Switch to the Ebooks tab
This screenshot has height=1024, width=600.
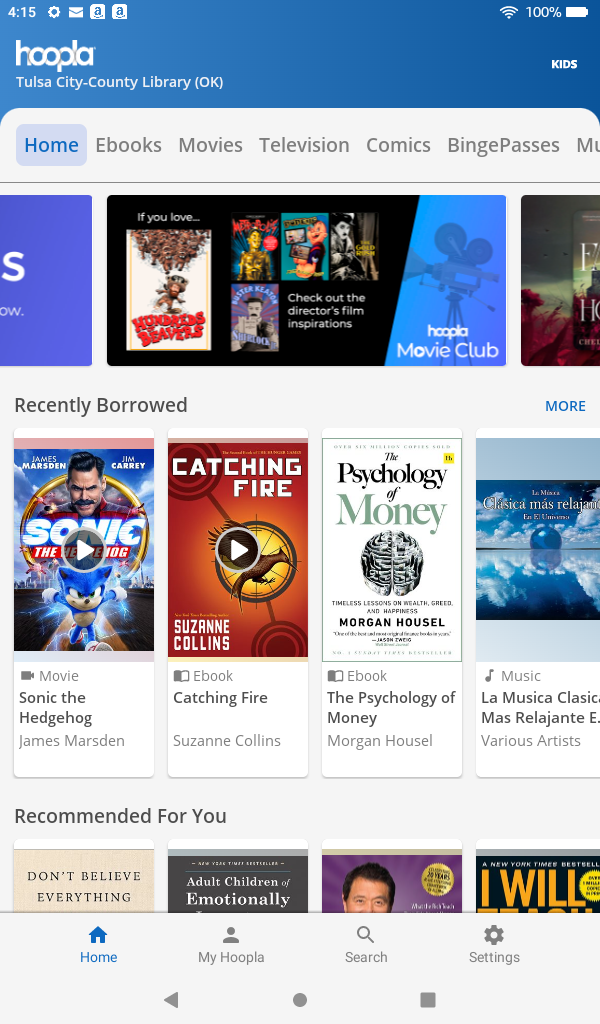[129, 145]
